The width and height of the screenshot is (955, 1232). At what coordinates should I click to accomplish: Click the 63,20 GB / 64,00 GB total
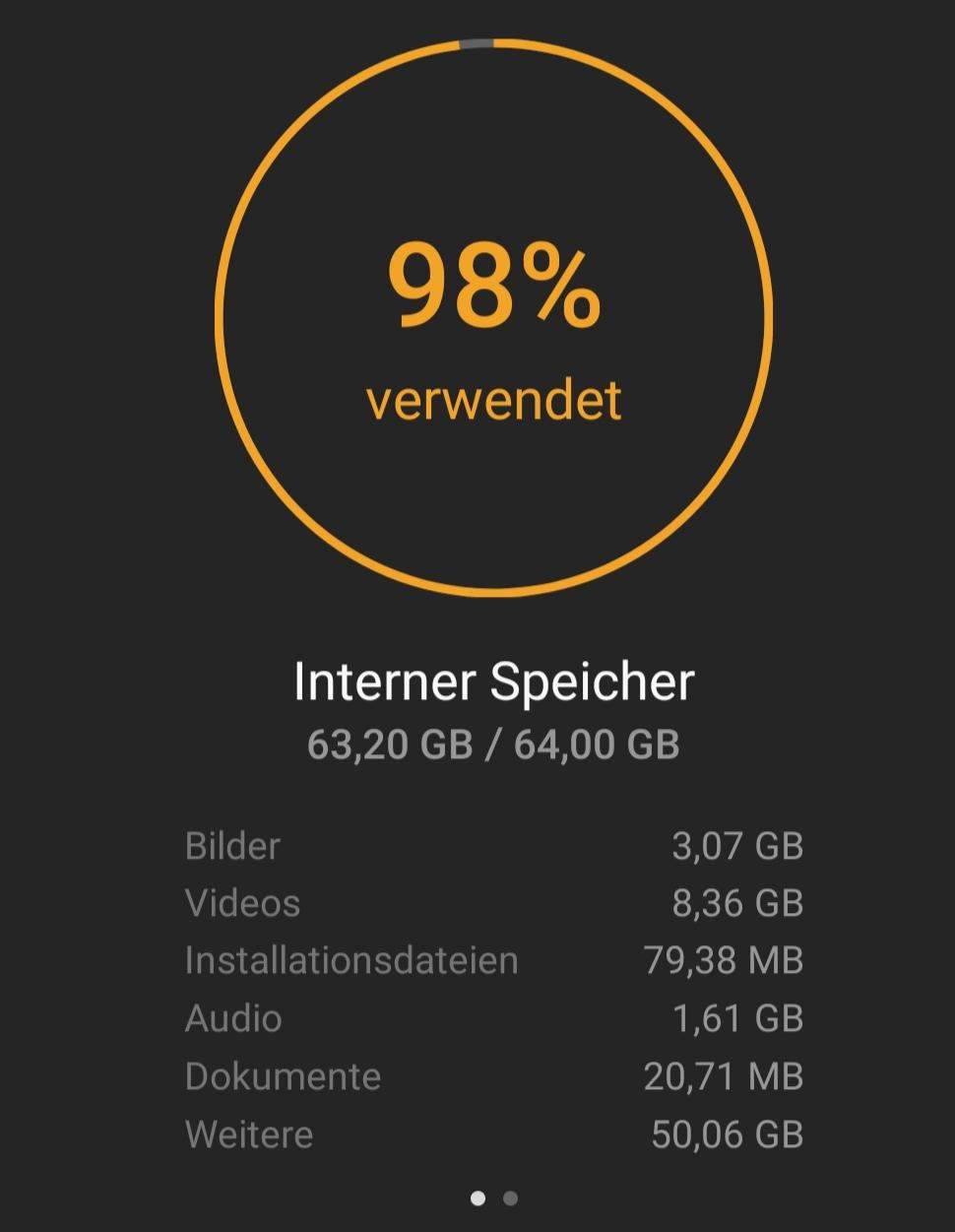tap(493, 744)
